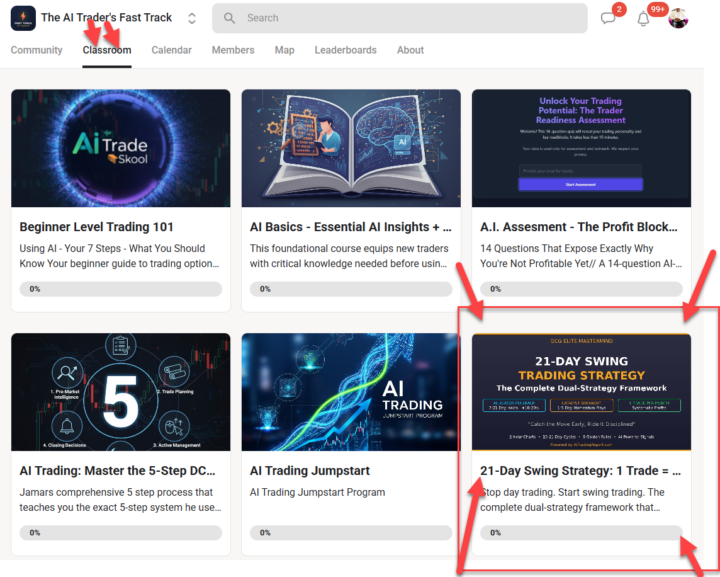Switch to the Members tab
The image size is (720, 577).
(x=233, y=50)
